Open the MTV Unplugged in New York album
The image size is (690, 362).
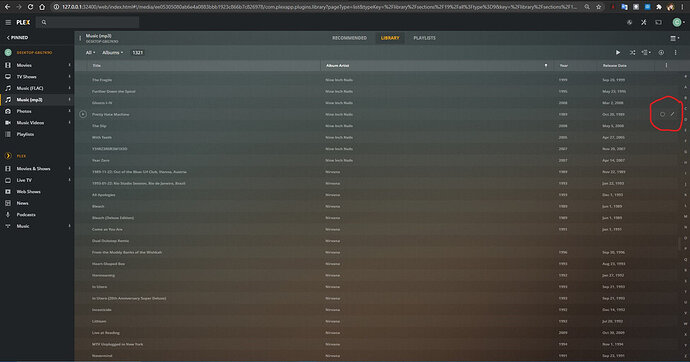(117, 344)
